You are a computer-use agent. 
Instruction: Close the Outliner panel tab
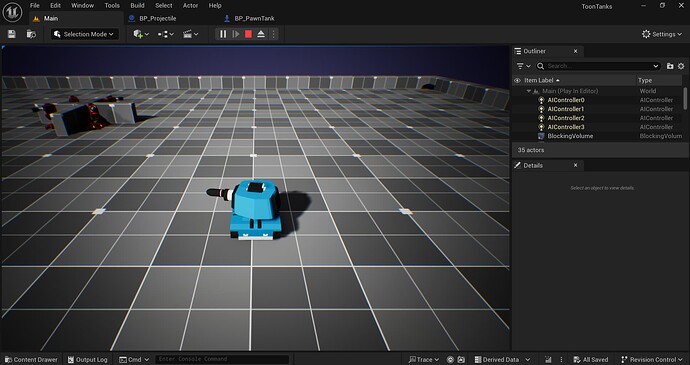pyautogui.click(x=575, y=51)
